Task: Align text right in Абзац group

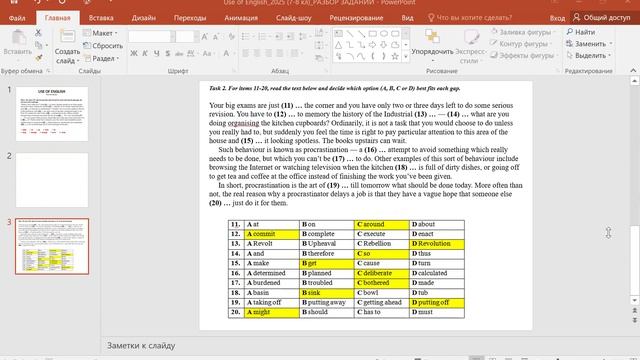Action: point(269,53)
